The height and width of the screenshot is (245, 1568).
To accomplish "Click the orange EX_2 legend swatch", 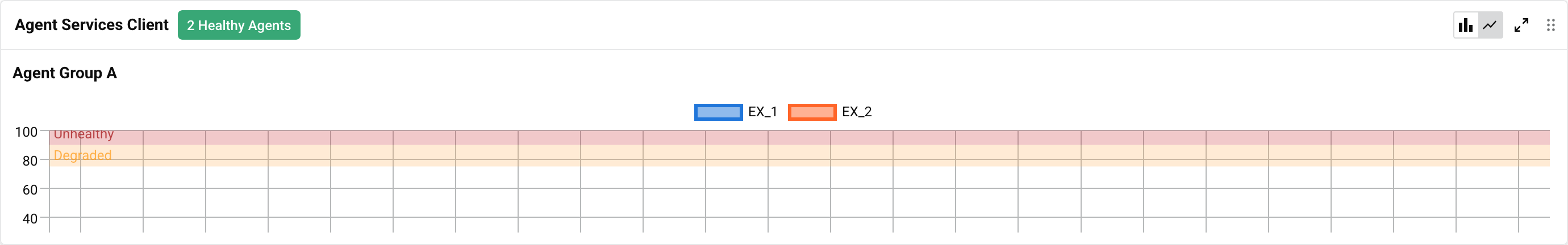I will click(x=812, y=112).
